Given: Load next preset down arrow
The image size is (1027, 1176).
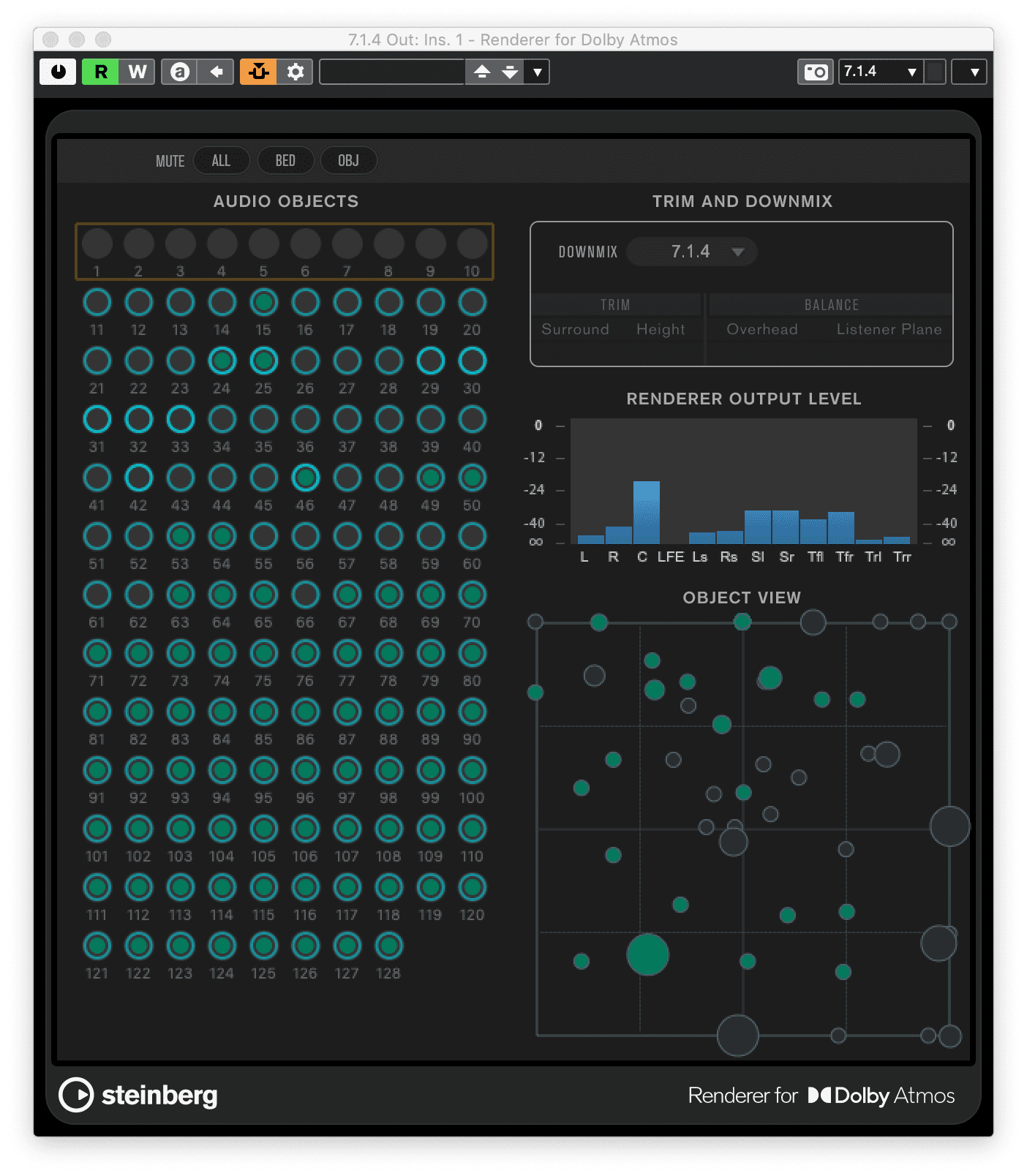Looking at the screenshot, I should tap(510, 72).
